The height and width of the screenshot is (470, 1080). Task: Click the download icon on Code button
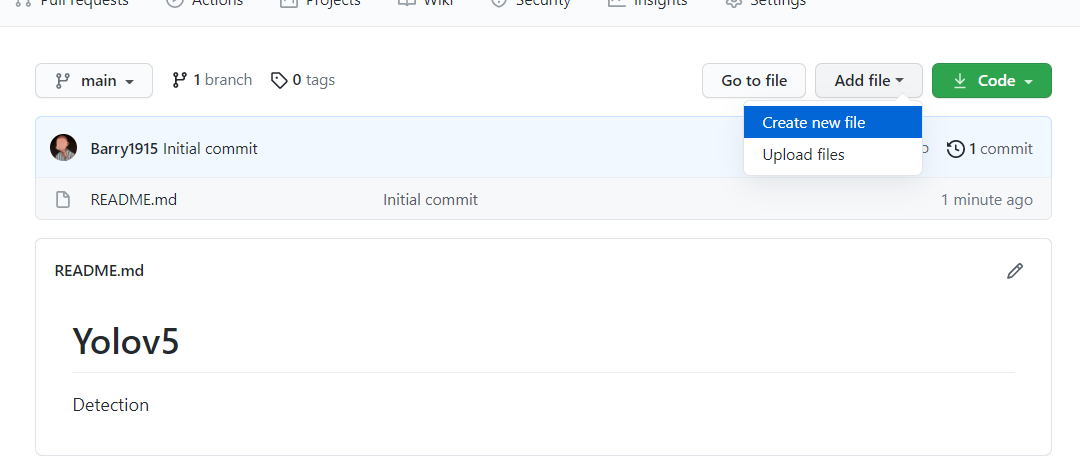click(960, 81)
